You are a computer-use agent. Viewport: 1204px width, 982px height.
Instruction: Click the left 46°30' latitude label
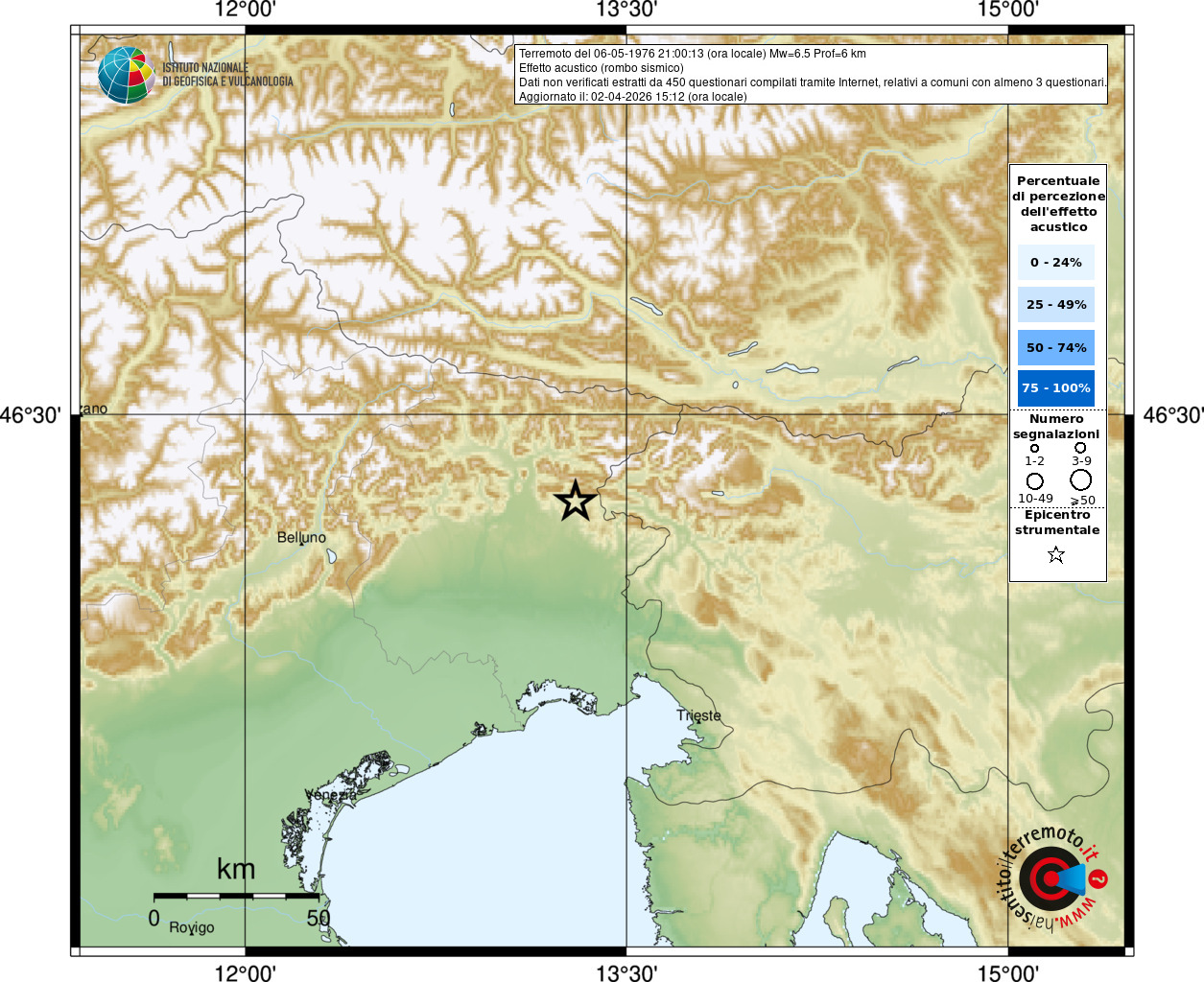(x=31, y=415)
